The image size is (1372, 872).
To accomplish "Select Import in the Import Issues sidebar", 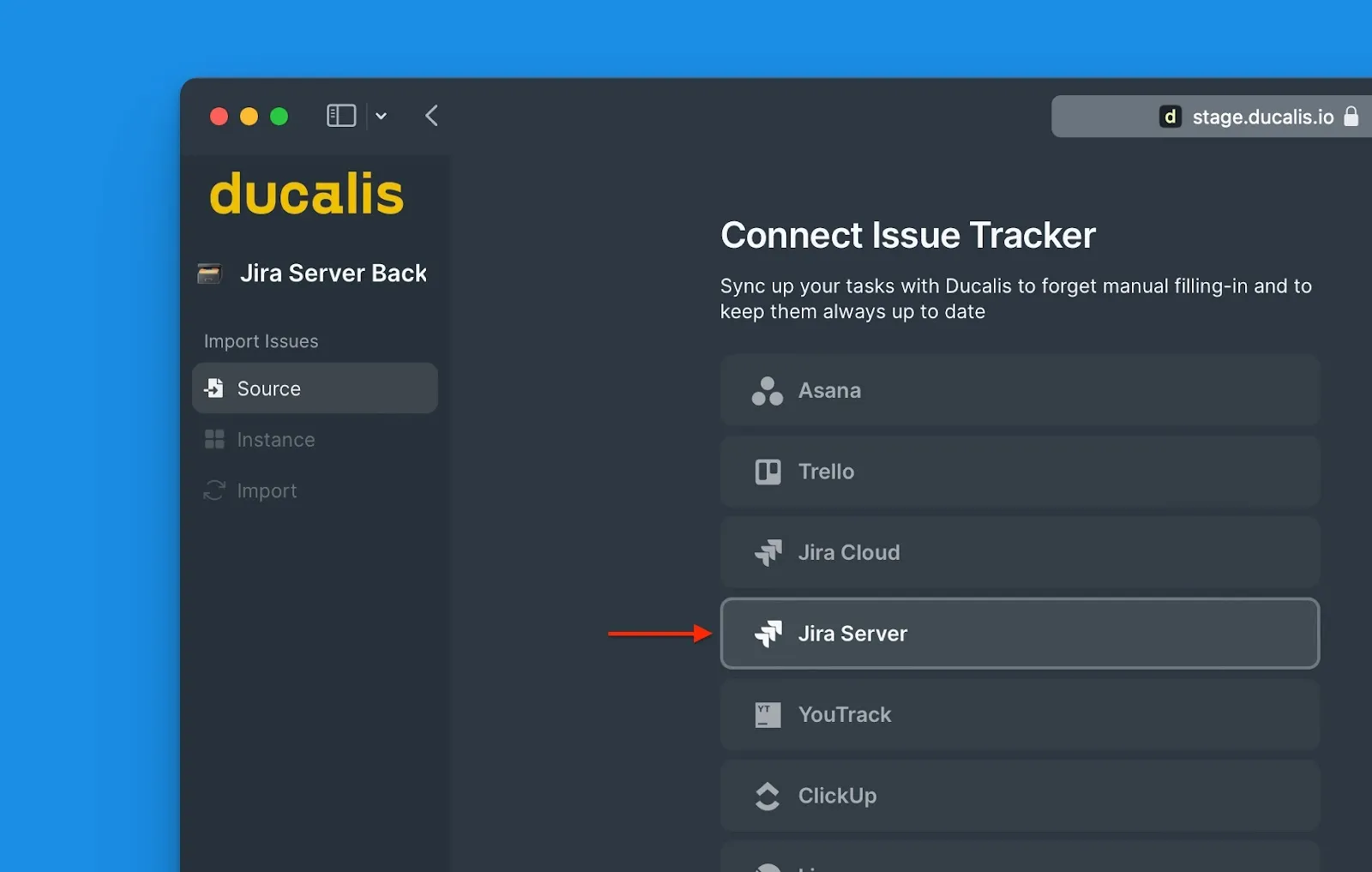I will tap(266, 490).
